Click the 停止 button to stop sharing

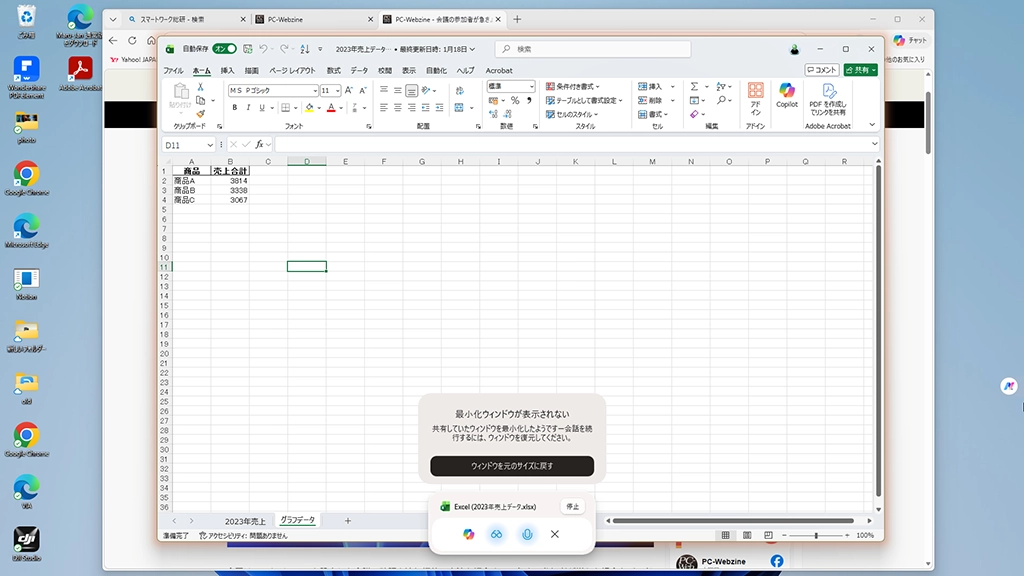pyautogui.click(x=572, y=506)
